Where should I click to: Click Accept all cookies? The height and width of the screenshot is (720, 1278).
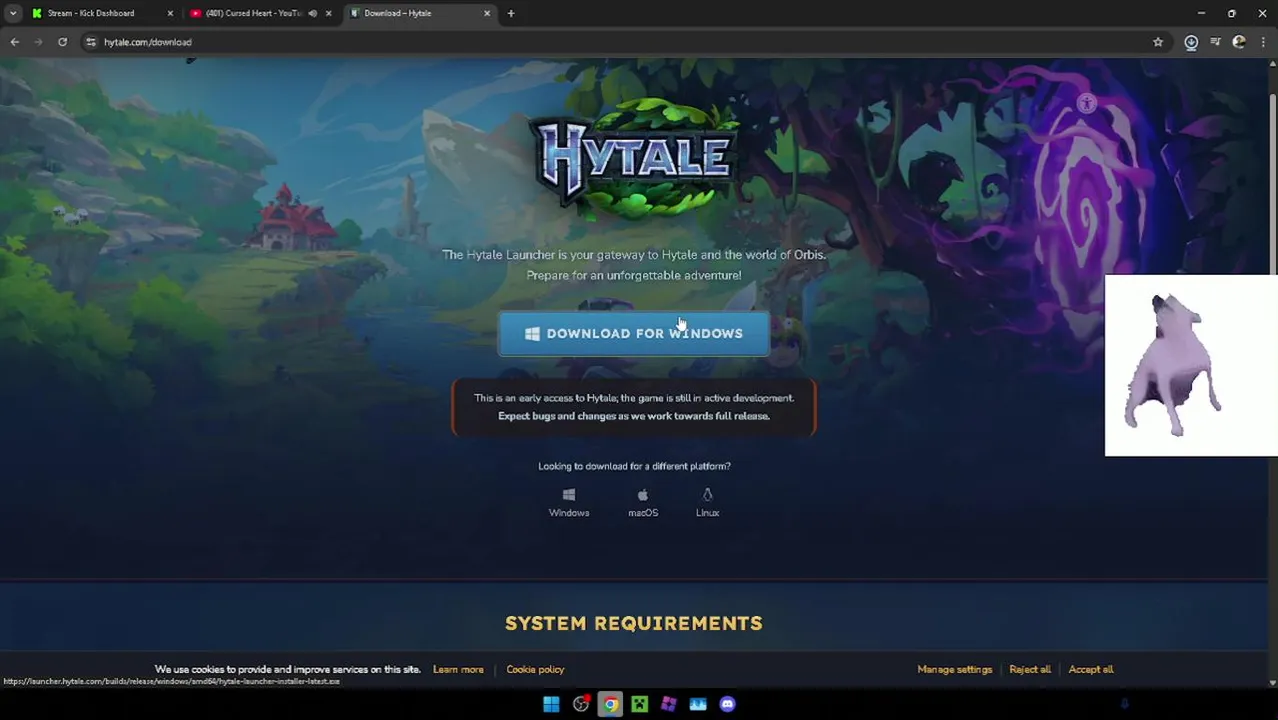[1091, 669]
